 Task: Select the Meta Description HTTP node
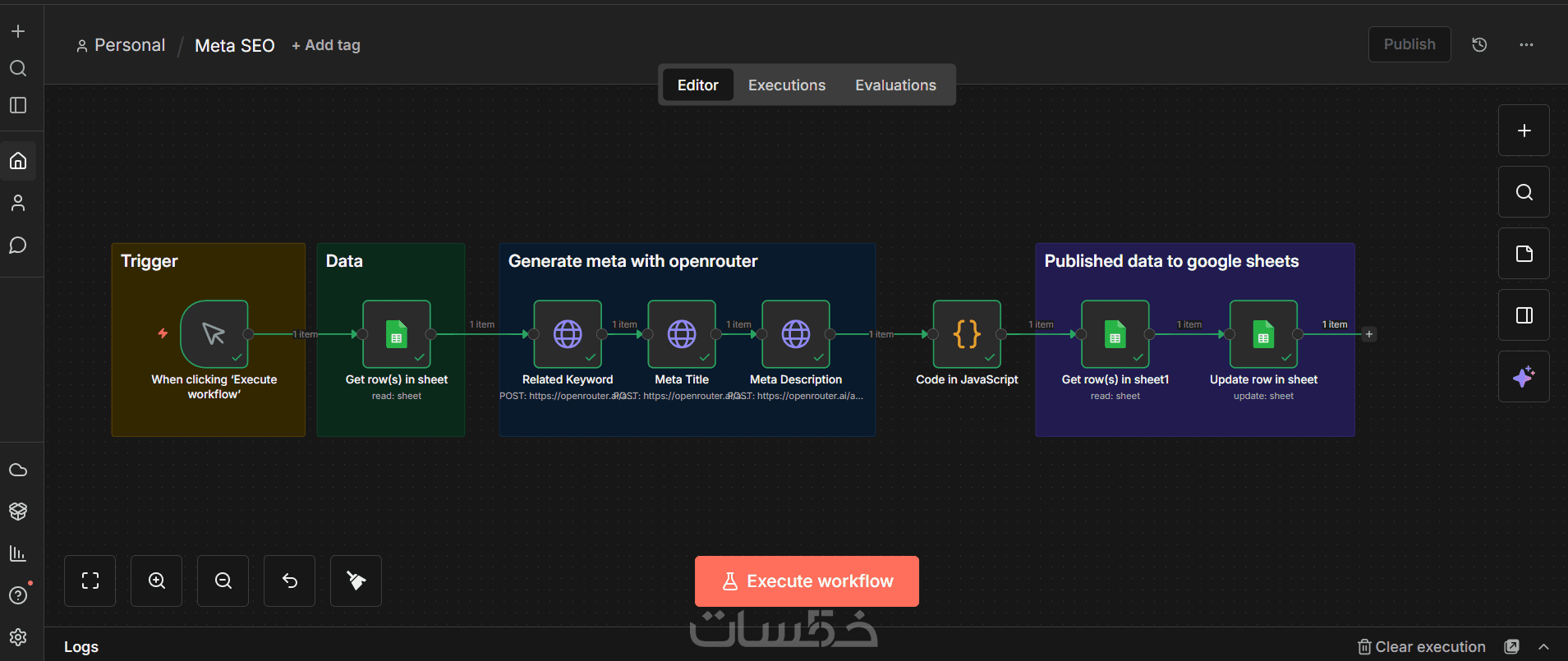pos(796,334)
